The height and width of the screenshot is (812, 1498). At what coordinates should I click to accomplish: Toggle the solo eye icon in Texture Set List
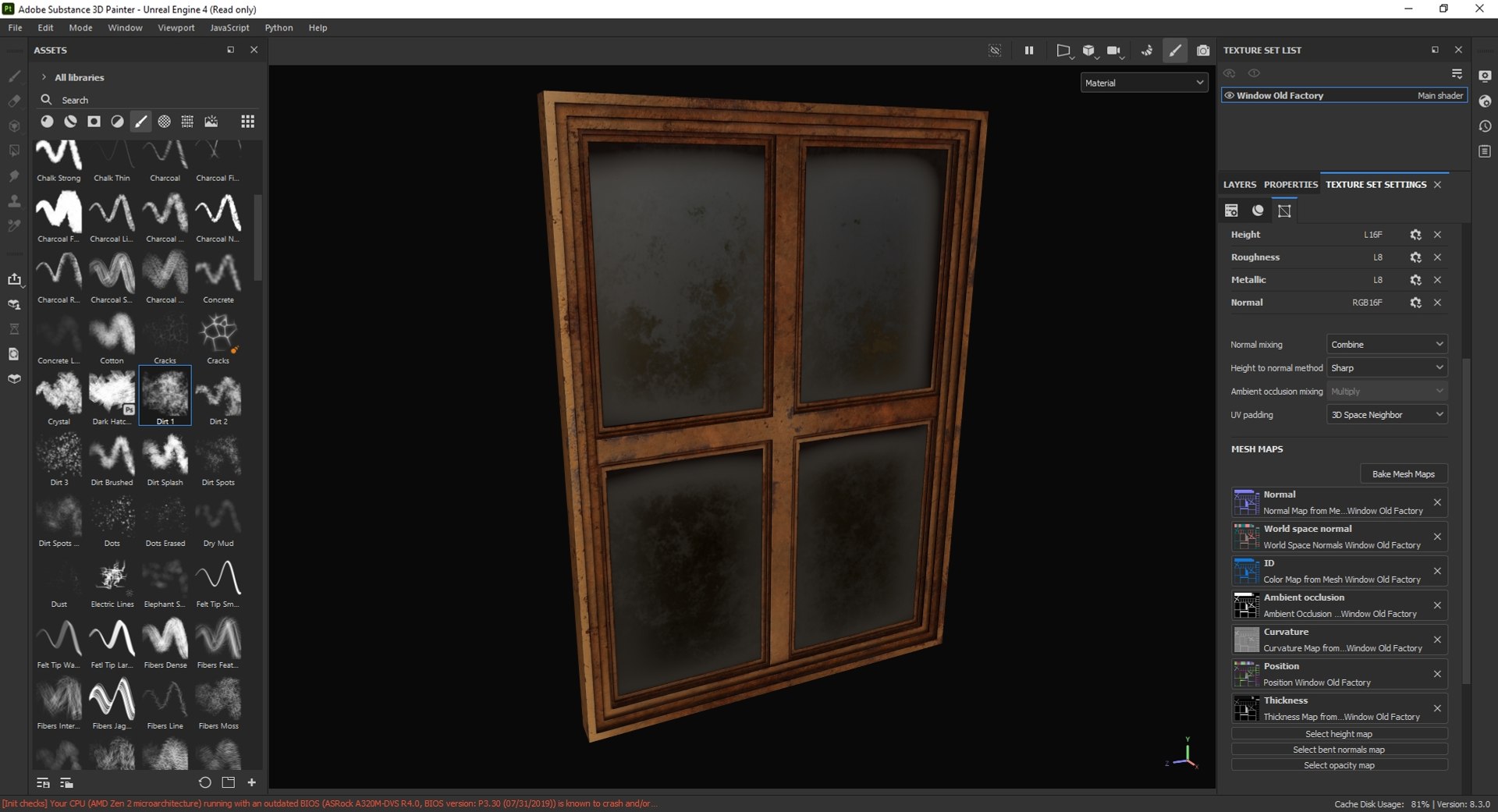click(x=1254, y=73)
